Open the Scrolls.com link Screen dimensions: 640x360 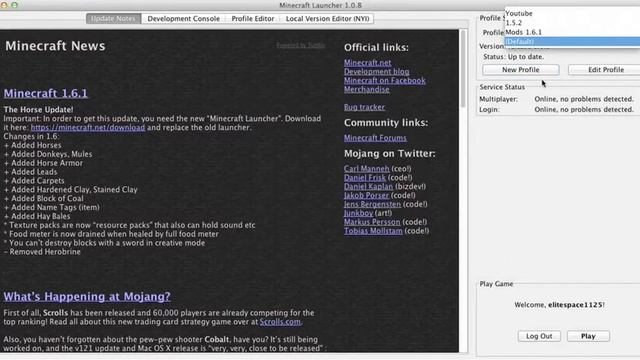coord(280,322)
